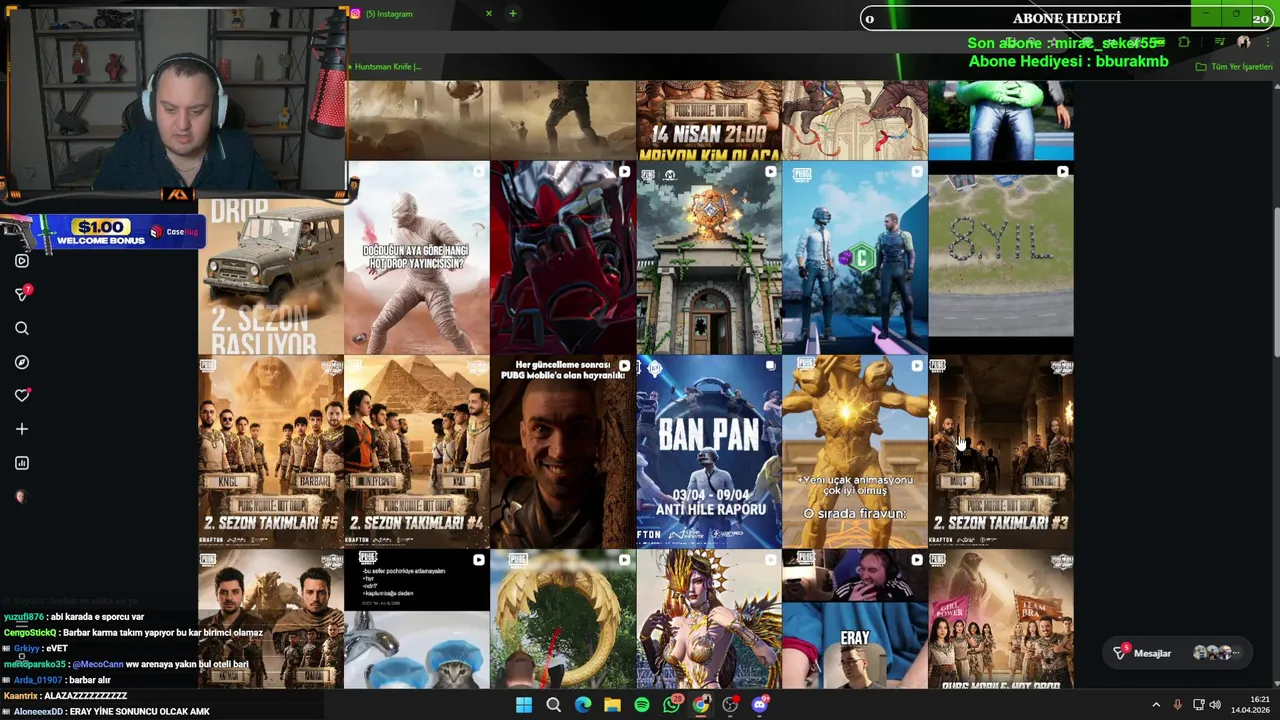Switch to Chrome in taskbar
Screen dimensions: 1280x720
pyautogui.click(x=701, y=705)
